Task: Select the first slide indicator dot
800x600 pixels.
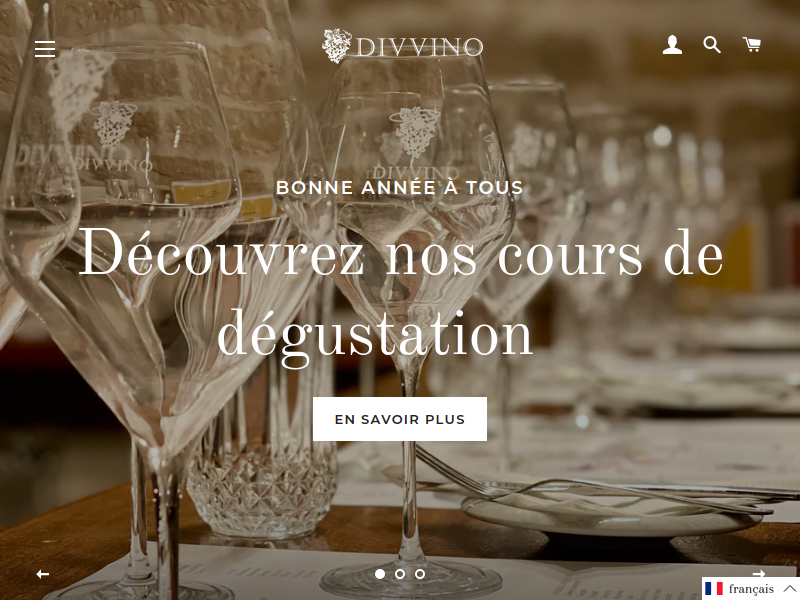Action: 380,574
